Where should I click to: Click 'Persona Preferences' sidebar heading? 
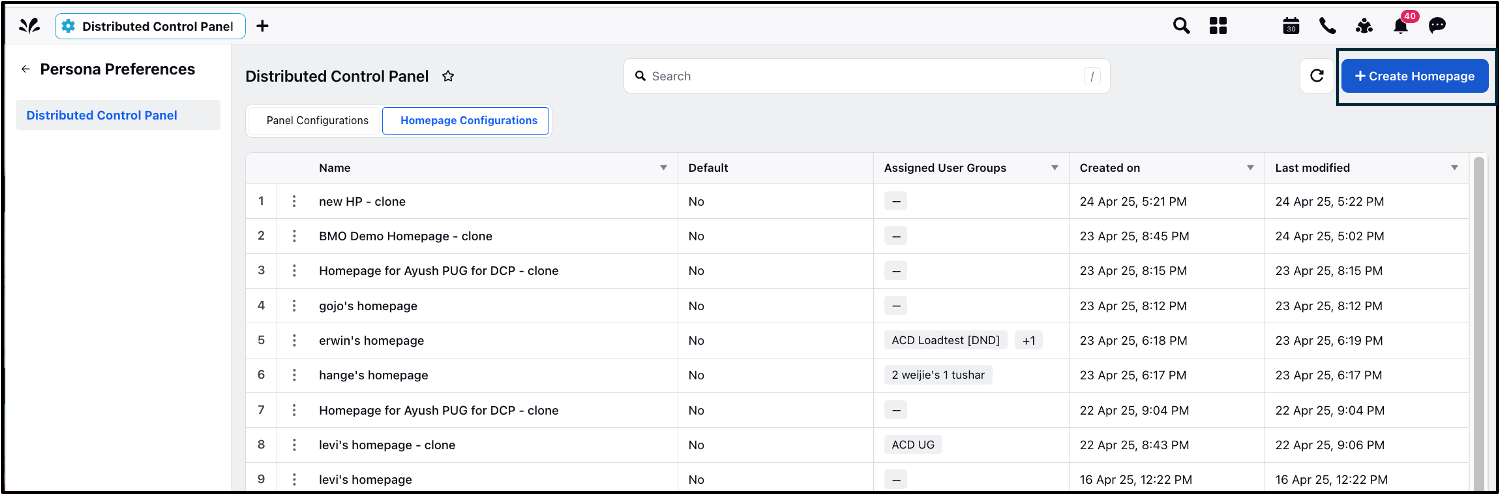pos(118,69)
